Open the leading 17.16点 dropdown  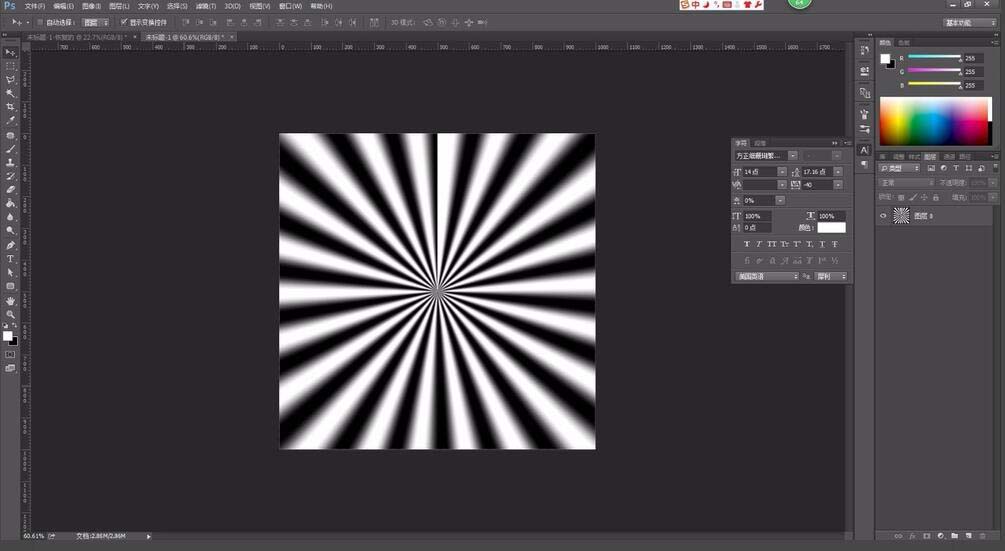pos(838,172)
